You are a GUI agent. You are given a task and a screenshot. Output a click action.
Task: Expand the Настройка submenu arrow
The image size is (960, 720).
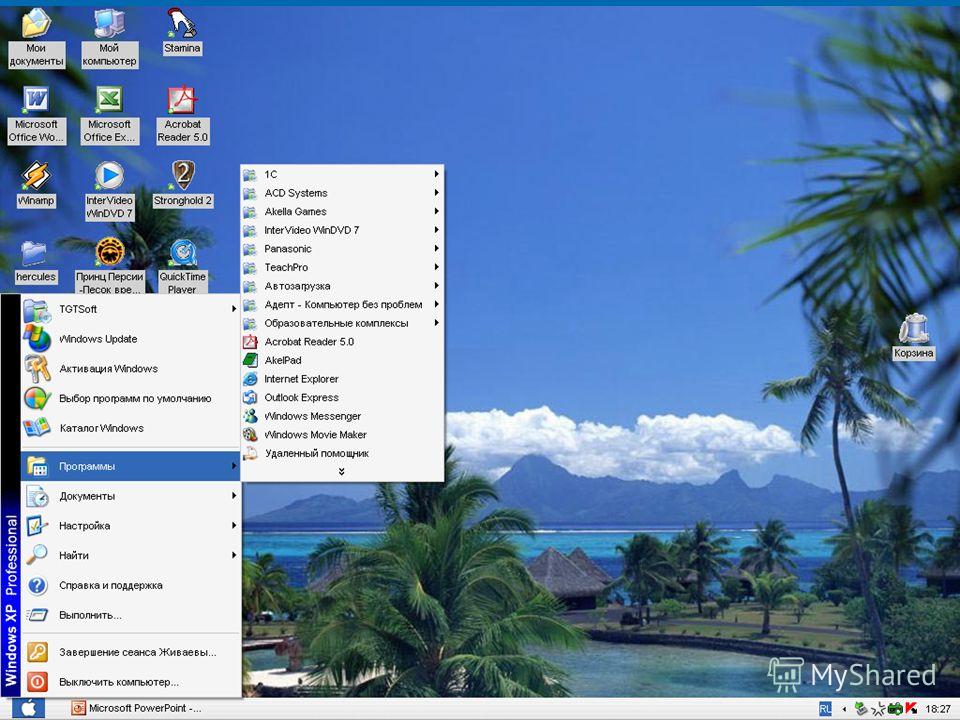(233, 525)
